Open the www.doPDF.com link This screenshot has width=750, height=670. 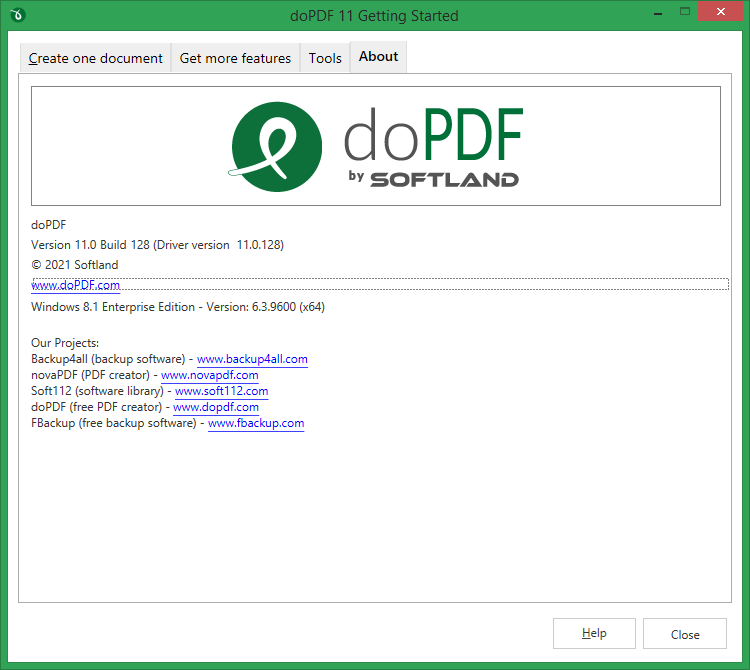[x=76, y=285]
